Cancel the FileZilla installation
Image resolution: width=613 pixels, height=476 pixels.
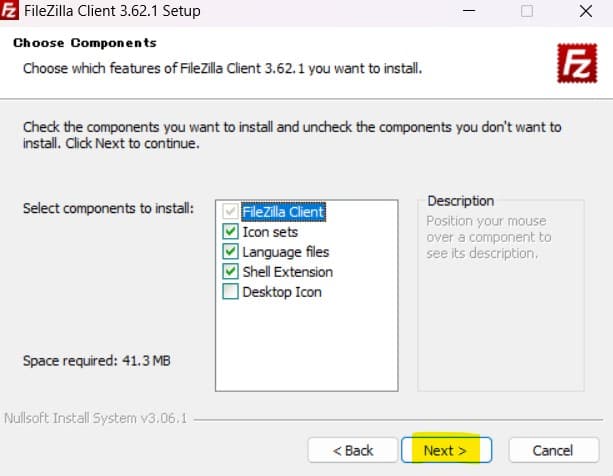554,450
